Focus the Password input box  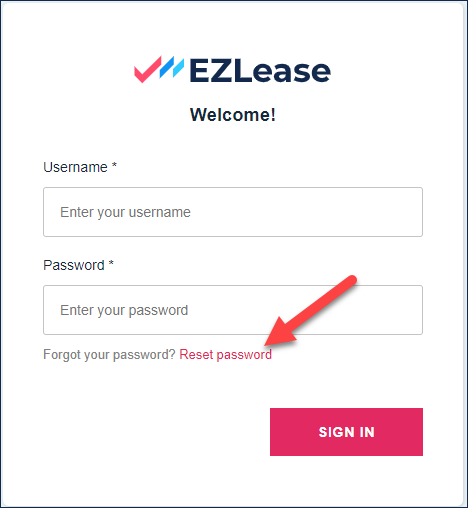(233, 310)
